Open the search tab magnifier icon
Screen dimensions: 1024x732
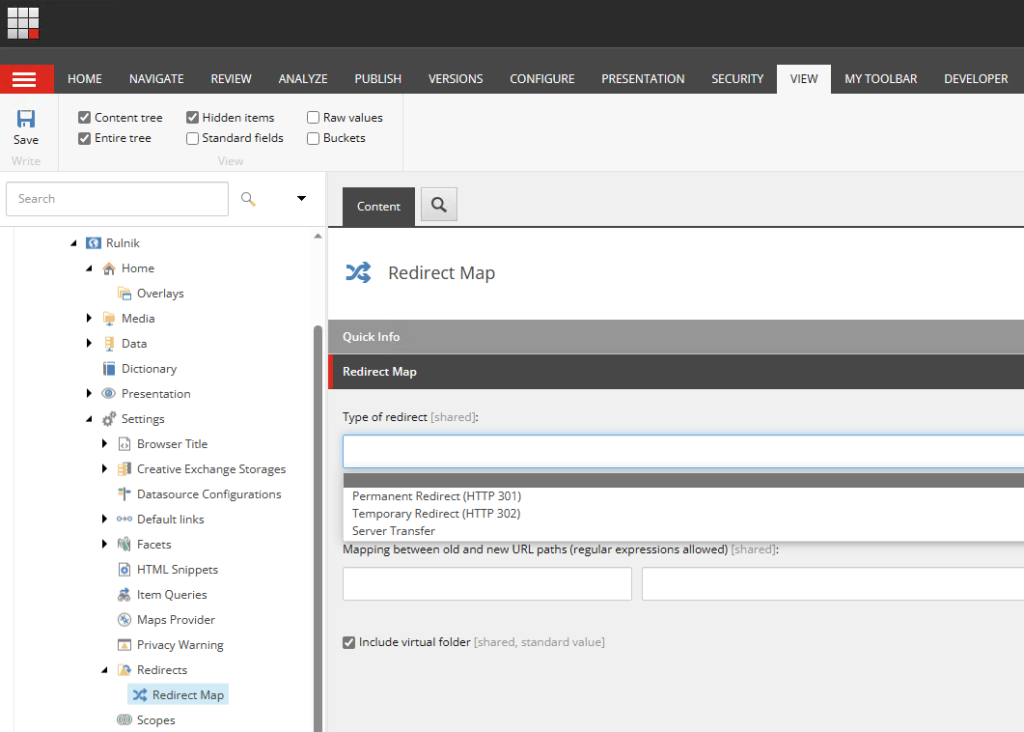coord(438,206)
